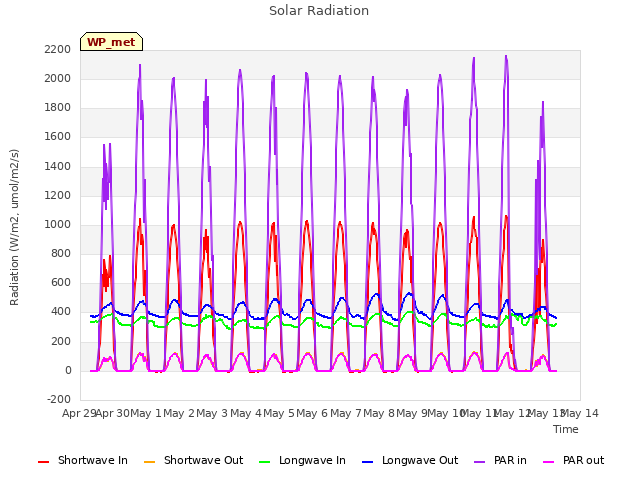Click the Radiation y-axis title
The width and height of the screenshot is (640, 480).
pyautogui.click(x=14, y=227)
